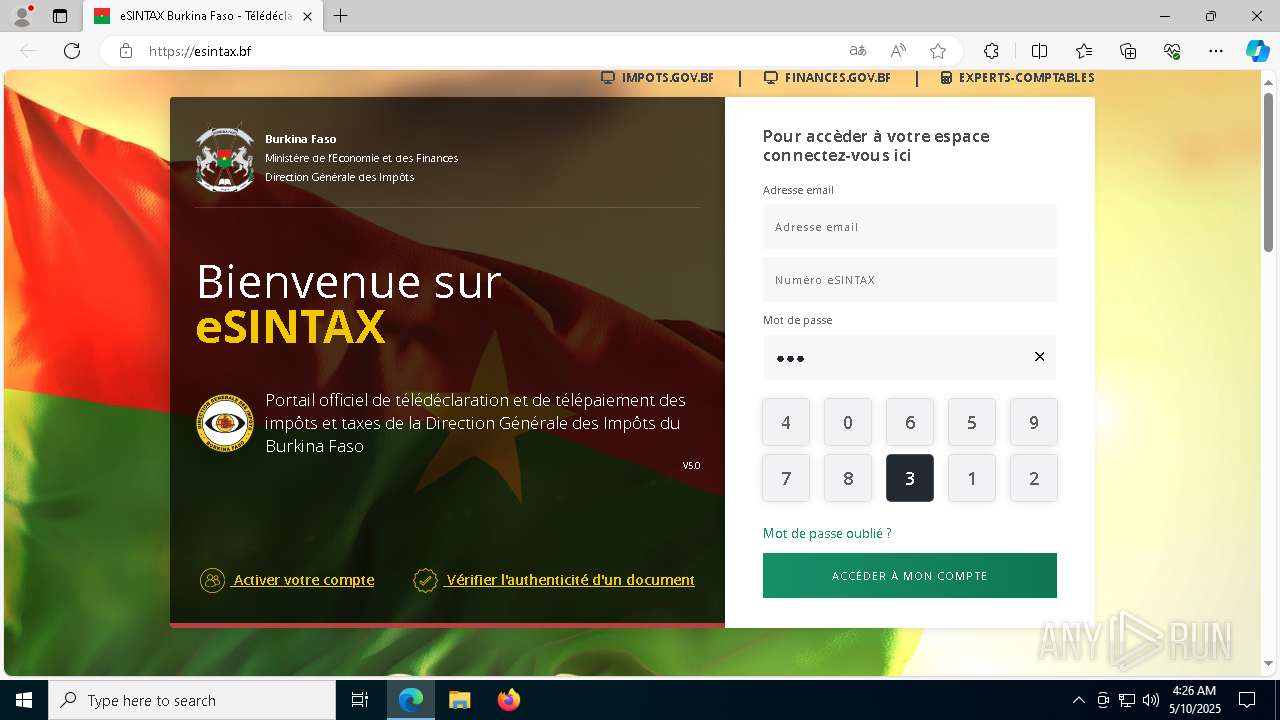Click the browser profile avatar icon

21,16
